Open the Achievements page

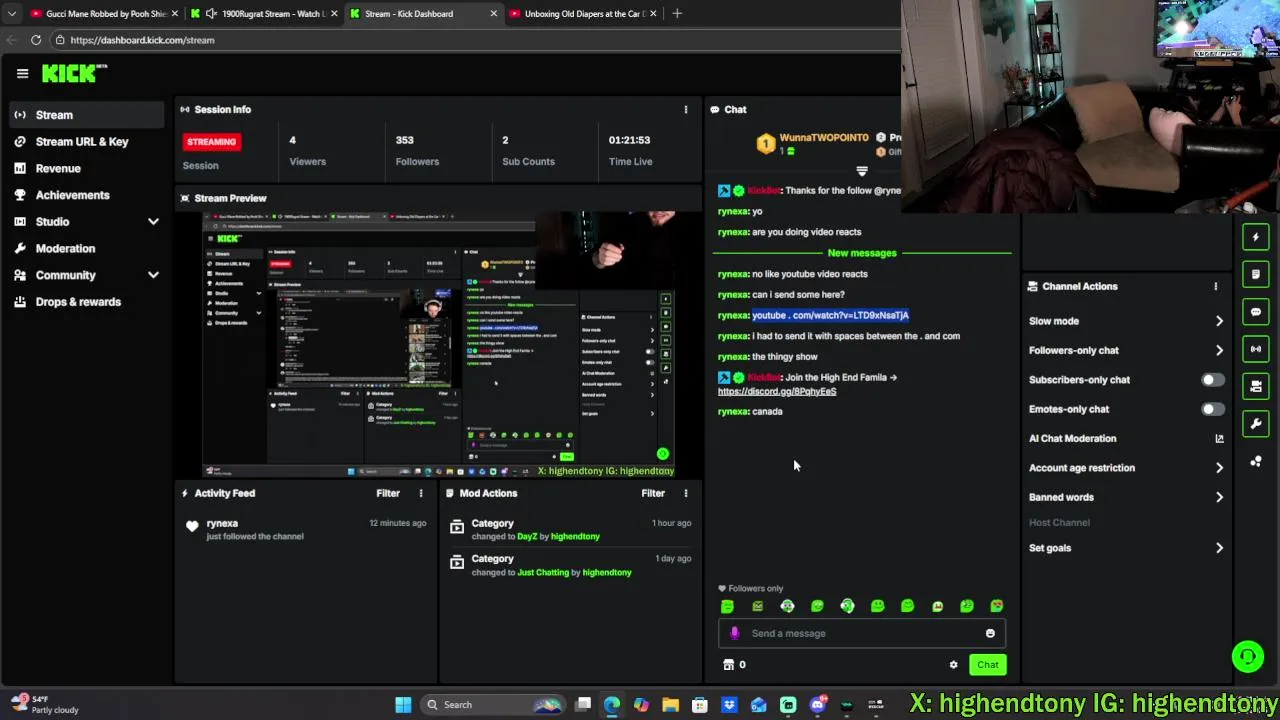pyautogui.click(x=87, y=195)
